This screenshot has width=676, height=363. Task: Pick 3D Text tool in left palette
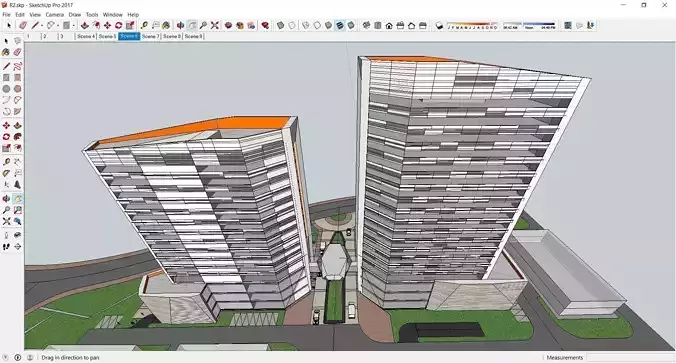17,185
